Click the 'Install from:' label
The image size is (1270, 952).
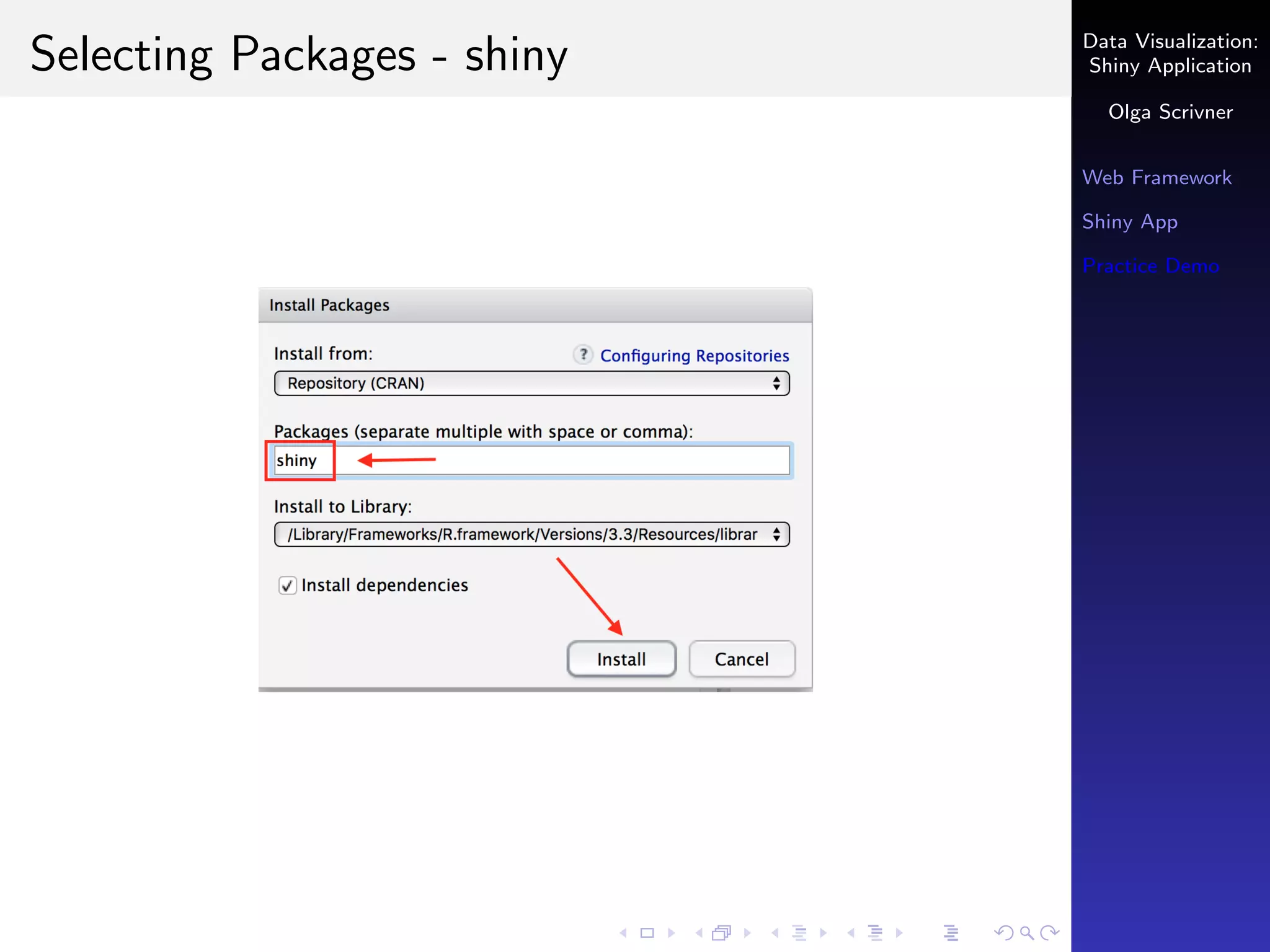coord(323,354)
